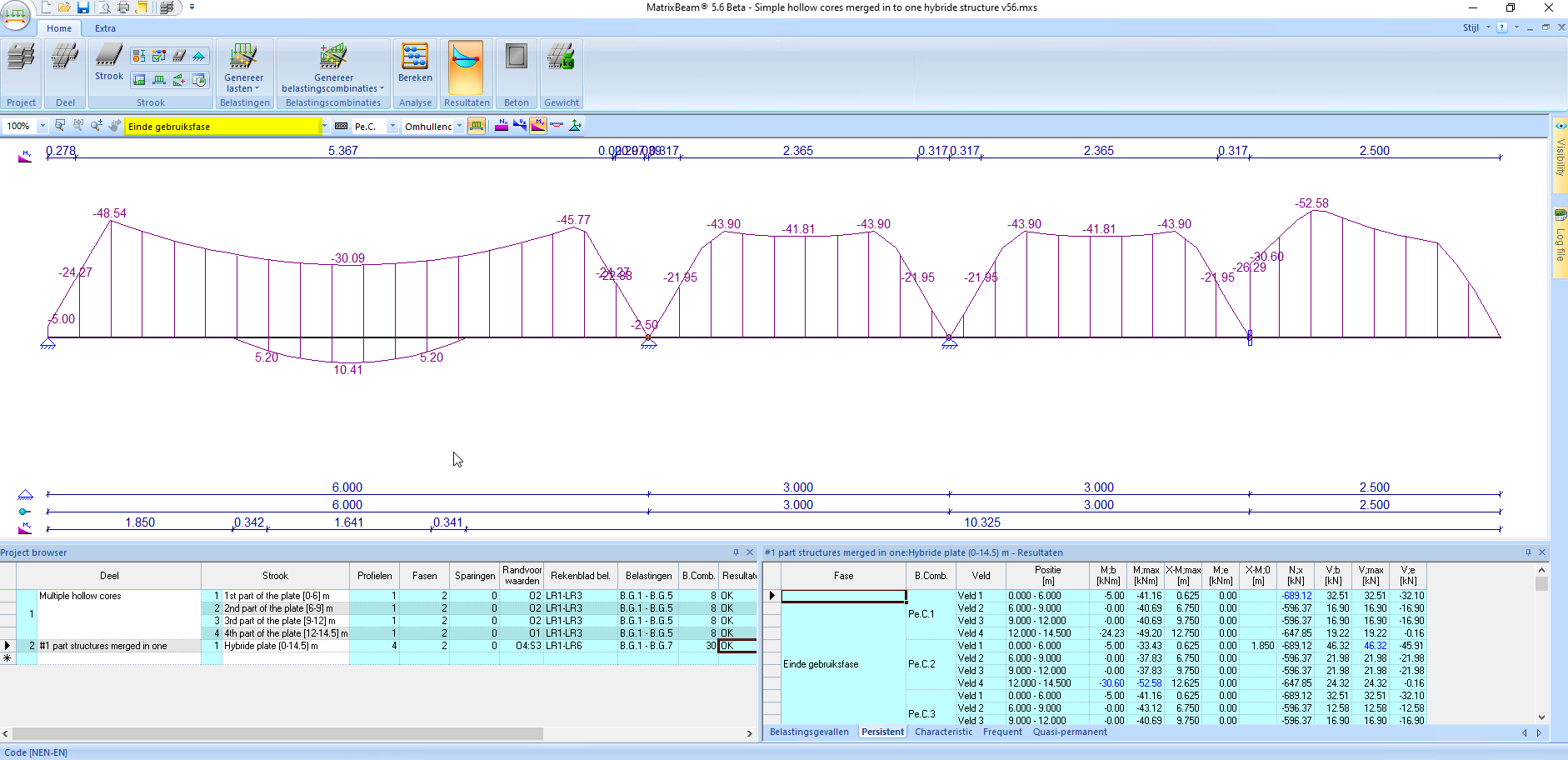The height and width of the screenshot is (760, 1568).
Task: Toggle the Vz shear force diagram
Action: click(520, 126)
